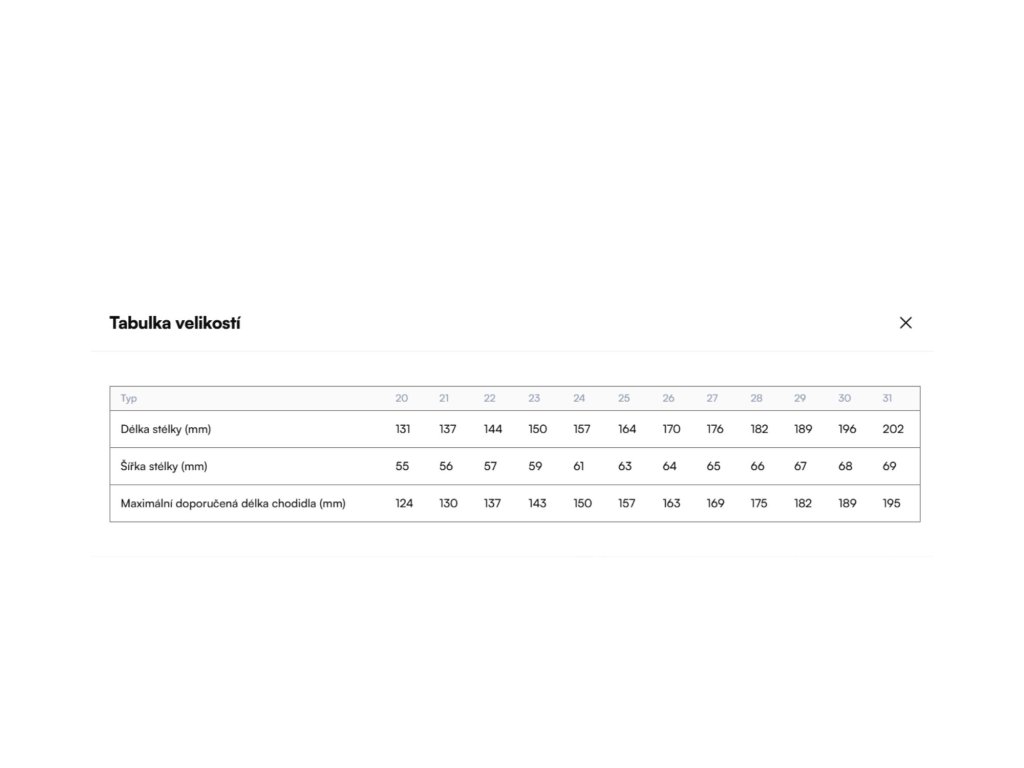Select size 20 column header
The height and width of the screenshot is (768, 1024).
pyautogui.click(x=402, y=398)
